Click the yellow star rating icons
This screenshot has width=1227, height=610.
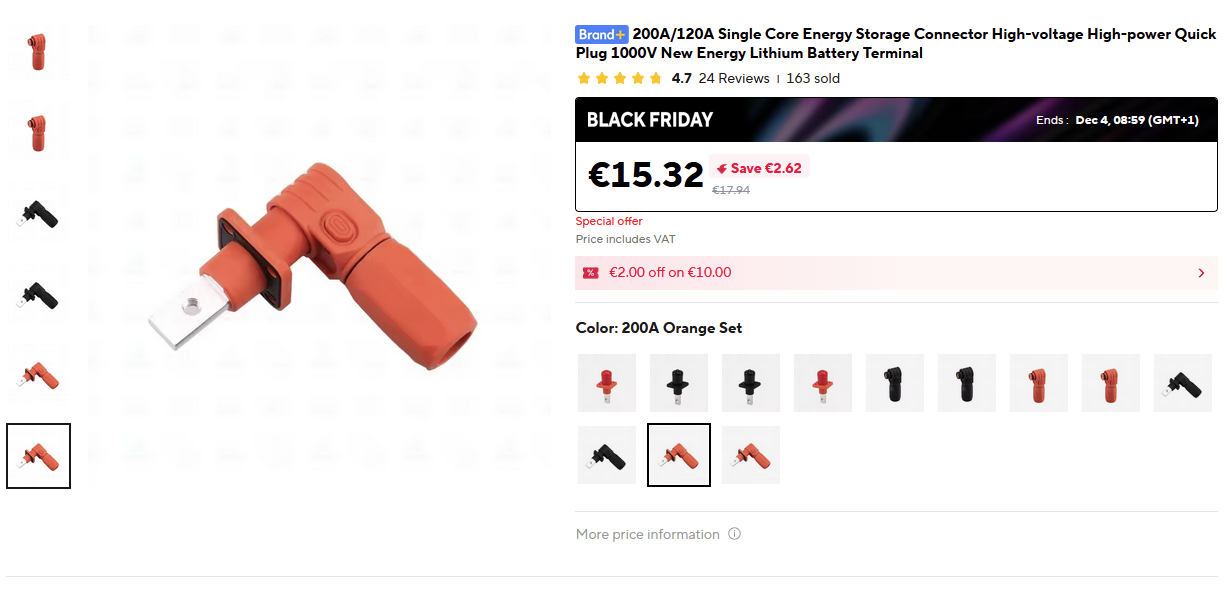[x=619, y=78]
